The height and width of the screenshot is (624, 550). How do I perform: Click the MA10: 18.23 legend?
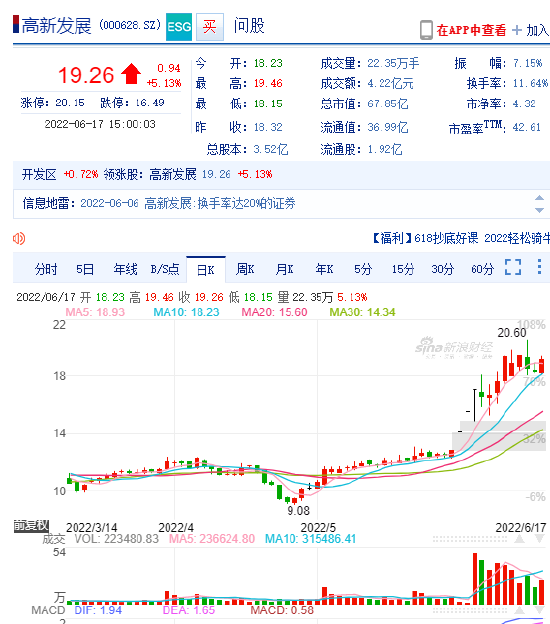[186, 312]
